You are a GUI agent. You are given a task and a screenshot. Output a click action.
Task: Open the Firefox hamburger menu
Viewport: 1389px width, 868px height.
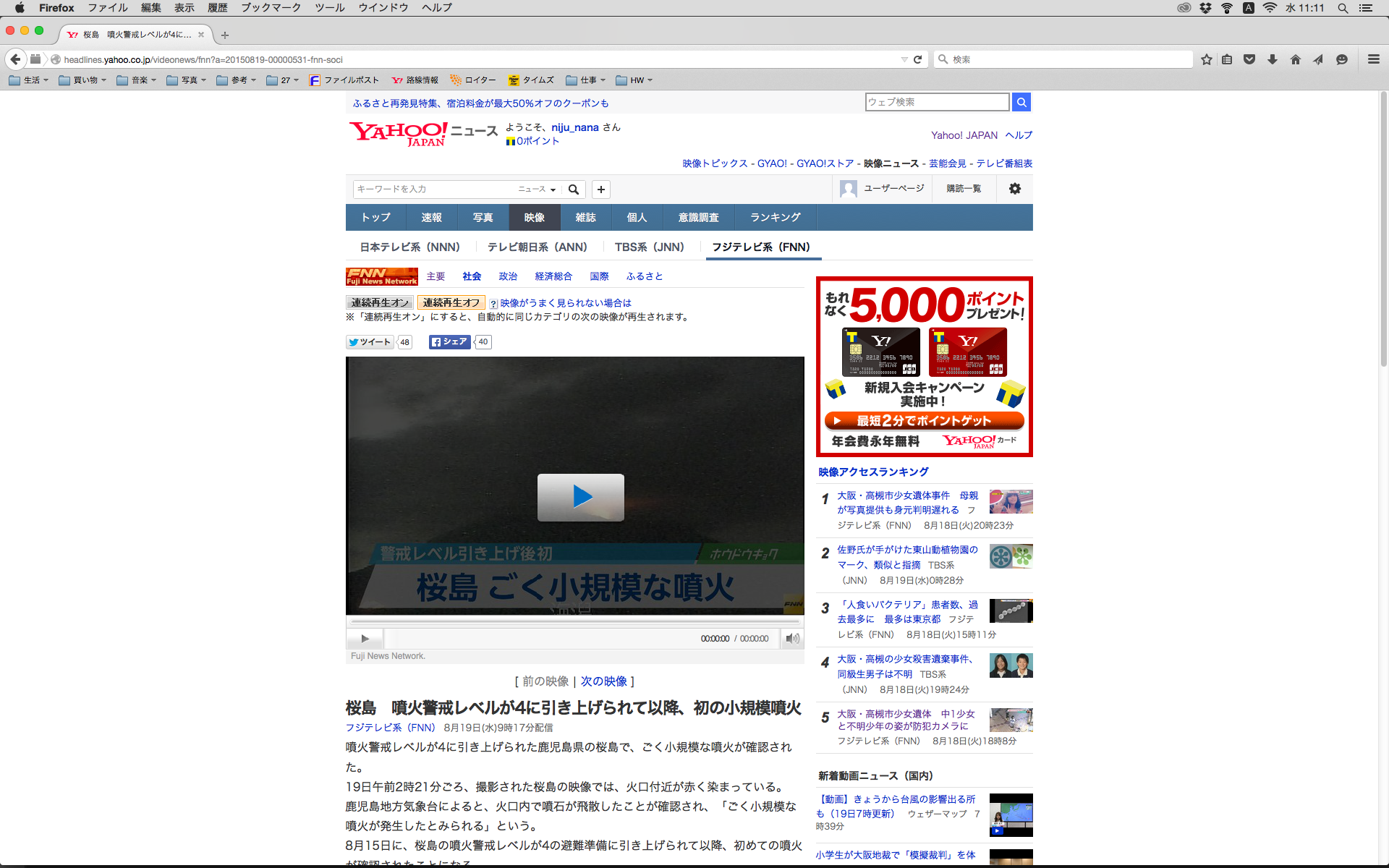(x=1373, y=59)
